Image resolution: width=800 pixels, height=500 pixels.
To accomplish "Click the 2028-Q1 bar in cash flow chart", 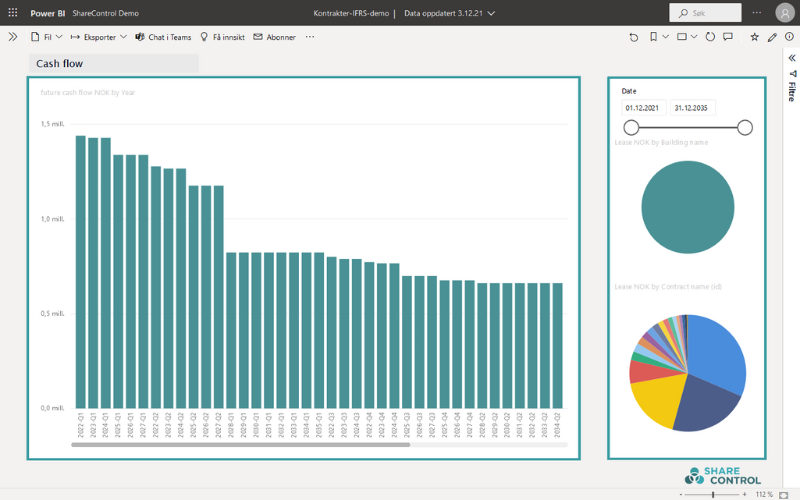I will (x=231, y=330).
